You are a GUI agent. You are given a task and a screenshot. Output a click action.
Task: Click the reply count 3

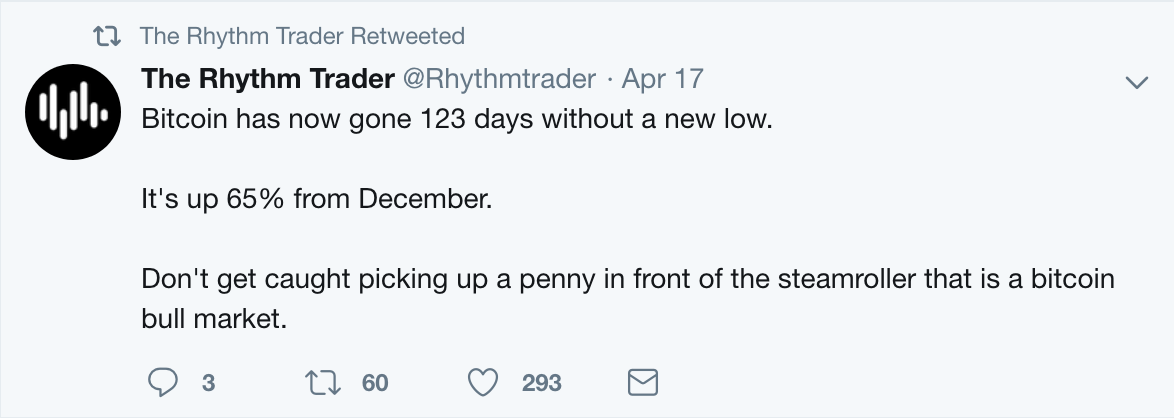tap(208, 384)
